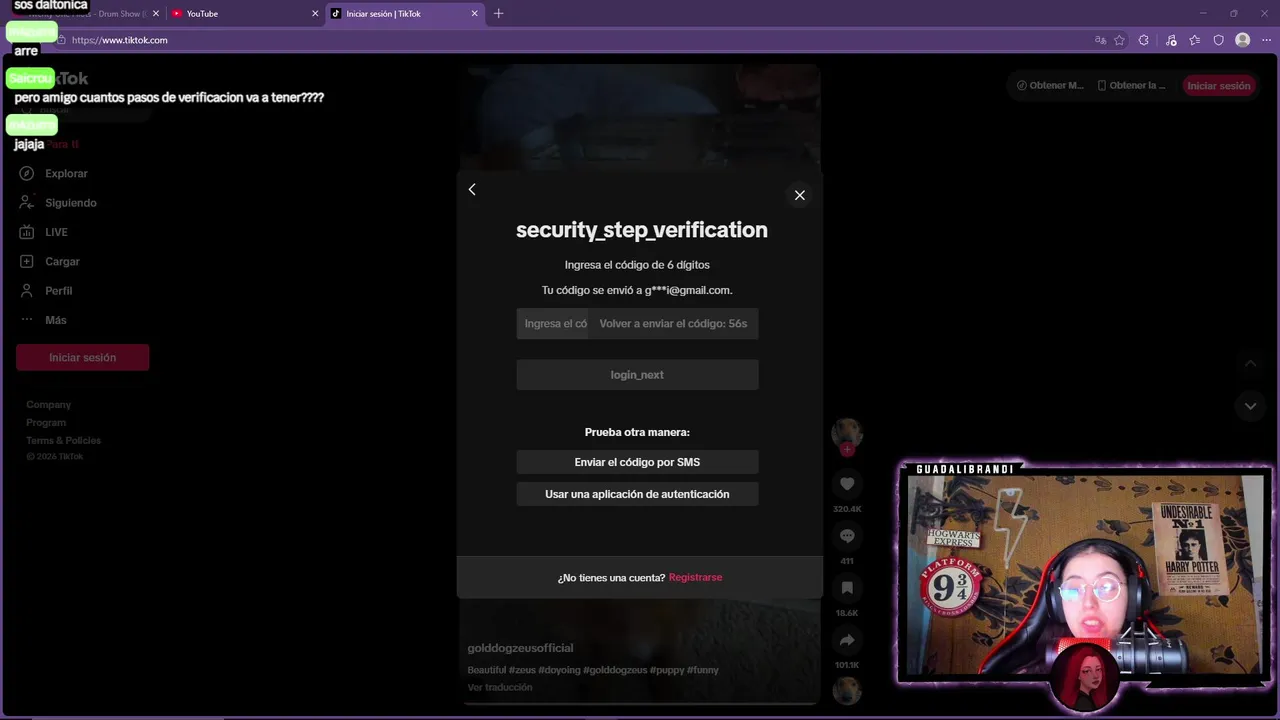
Task: Open the golddogzeusofficial username link
Action: click(x=520, y=648)
